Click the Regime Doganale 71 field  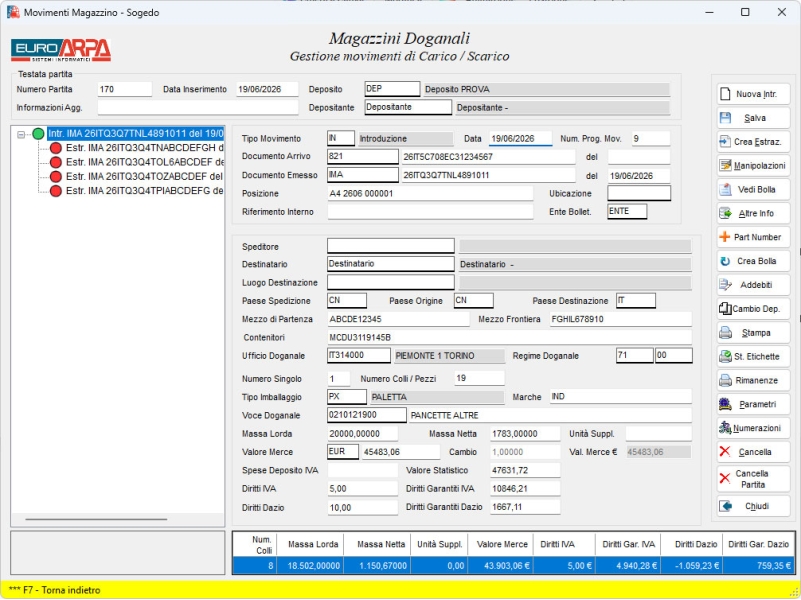[635, 355]
